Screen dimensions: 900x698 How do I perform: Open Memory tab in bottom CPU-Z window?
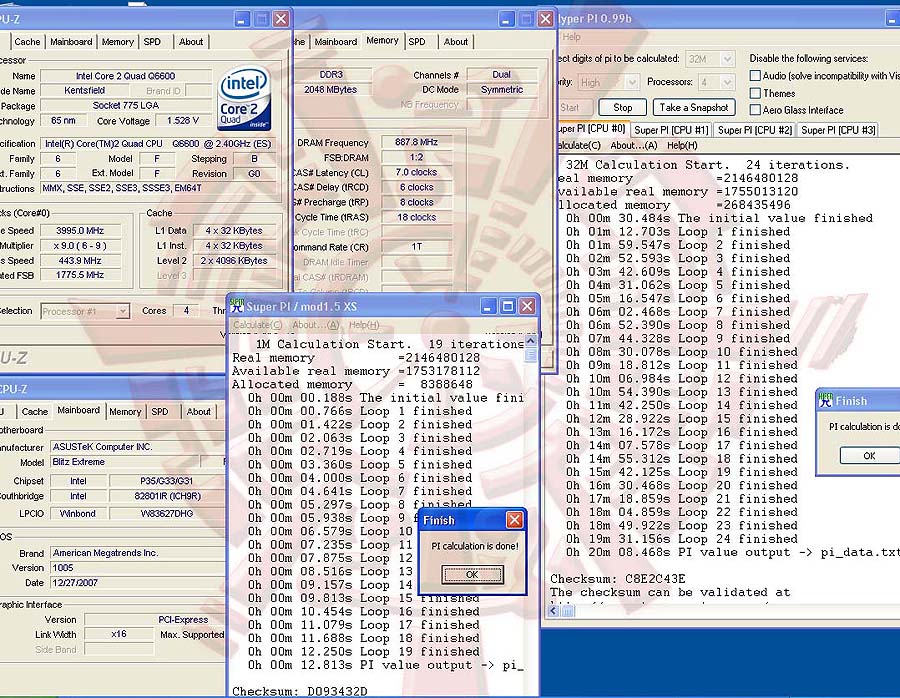click(125, 412)
